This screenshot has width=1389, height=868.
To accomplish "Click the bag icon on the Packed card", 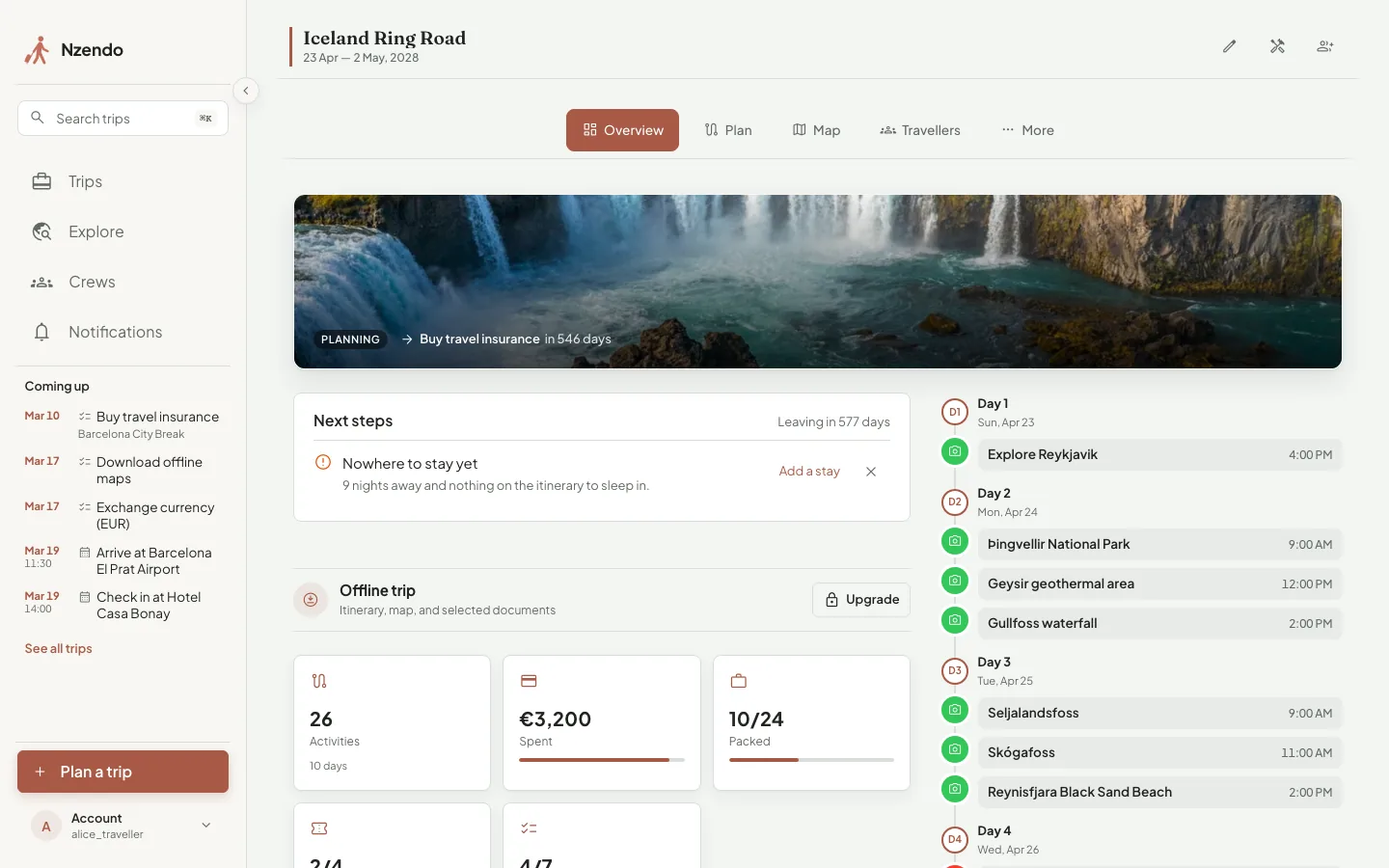I will click(x=739, y=681).
